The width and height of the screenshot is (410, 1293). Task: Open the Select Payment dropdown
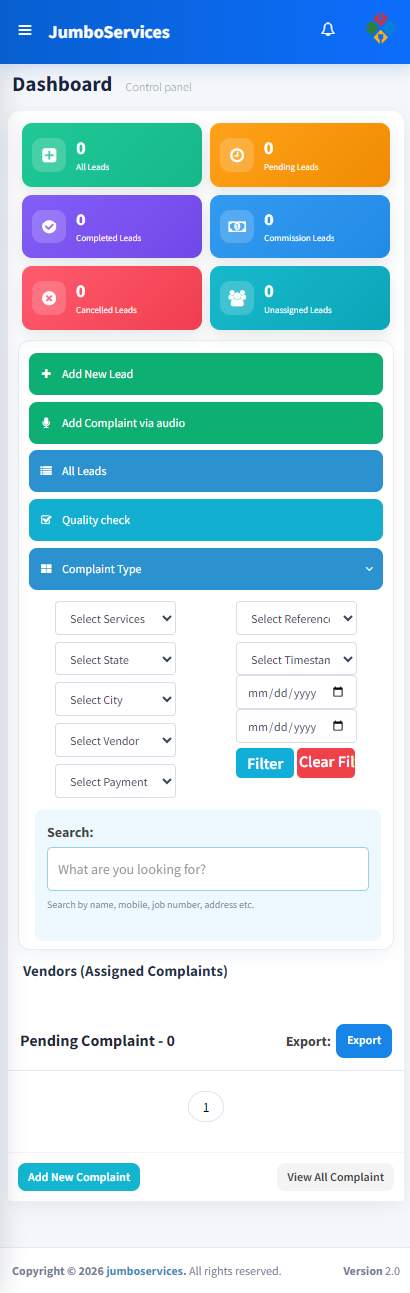tap(115, 781)
